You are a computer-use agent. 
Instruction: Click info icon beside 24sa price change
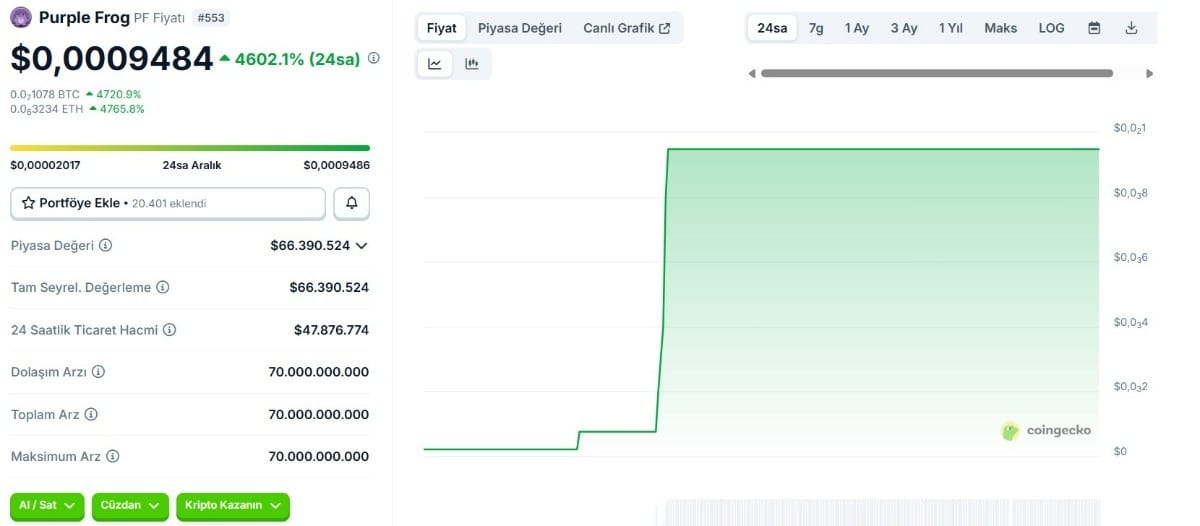point(374,58)
